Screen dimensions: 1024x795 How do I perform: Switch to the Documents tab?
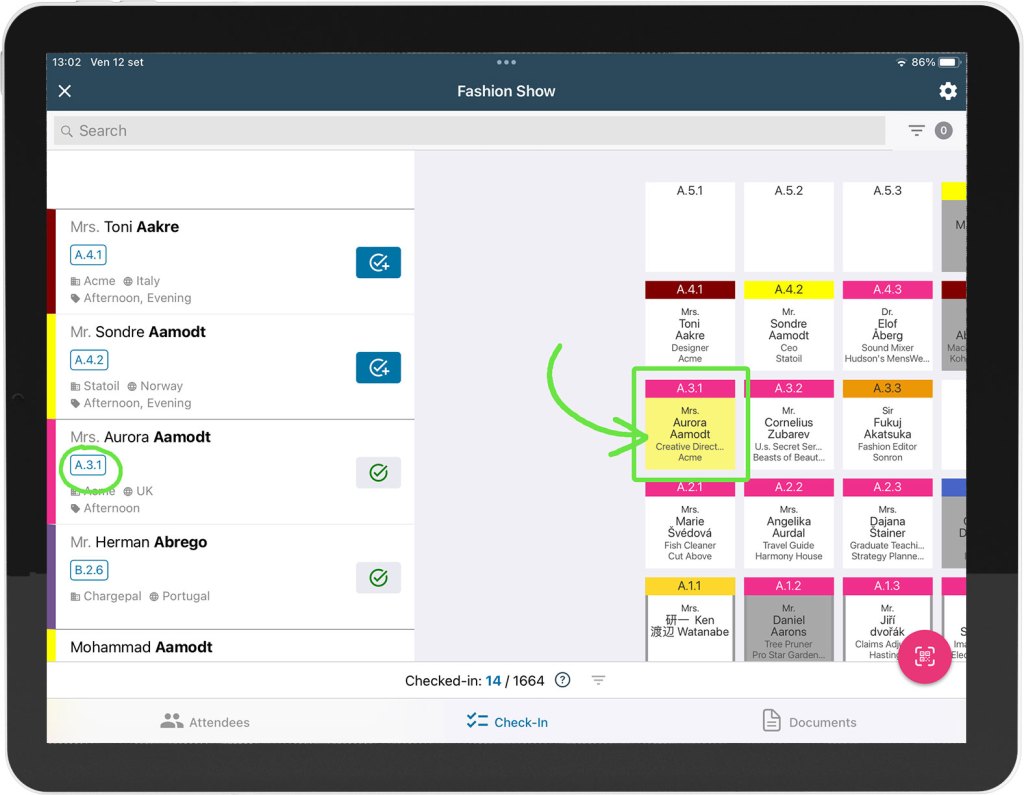tap(810, 722)
